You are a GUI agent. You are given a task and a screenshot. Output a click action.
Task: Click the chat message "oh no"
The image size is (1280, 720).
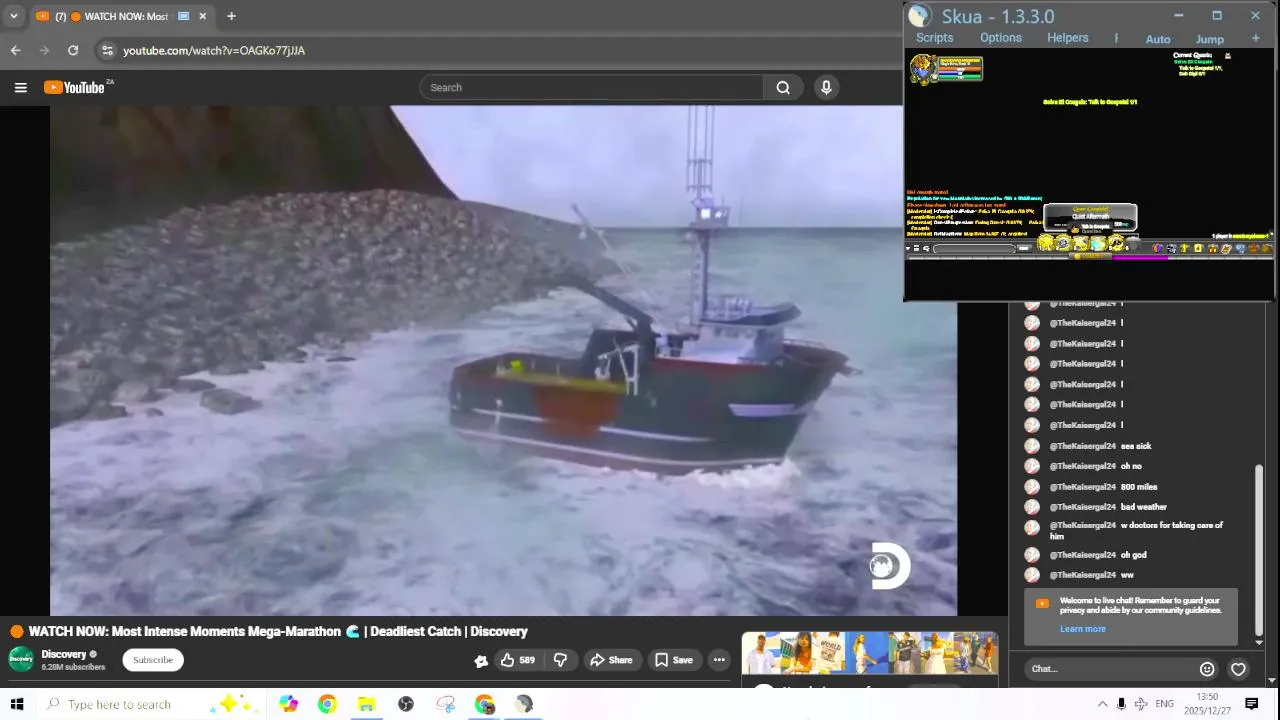(1131, 466)
